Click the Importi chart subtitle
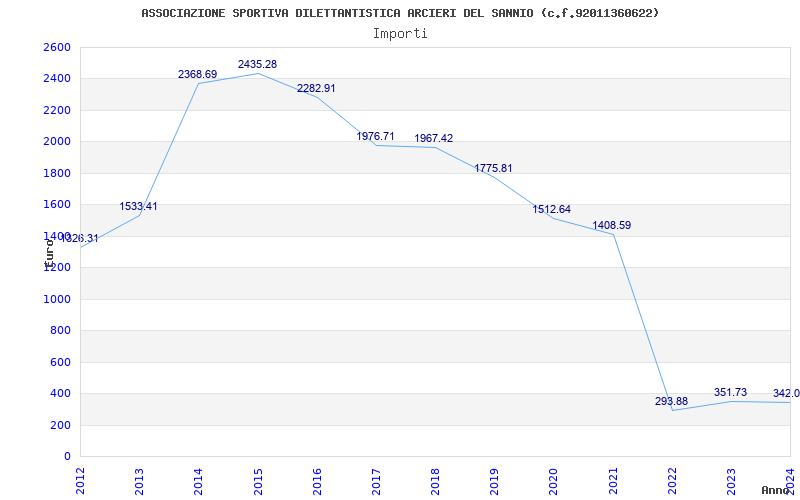The image size is (800, 500). (x=400, y=34)
